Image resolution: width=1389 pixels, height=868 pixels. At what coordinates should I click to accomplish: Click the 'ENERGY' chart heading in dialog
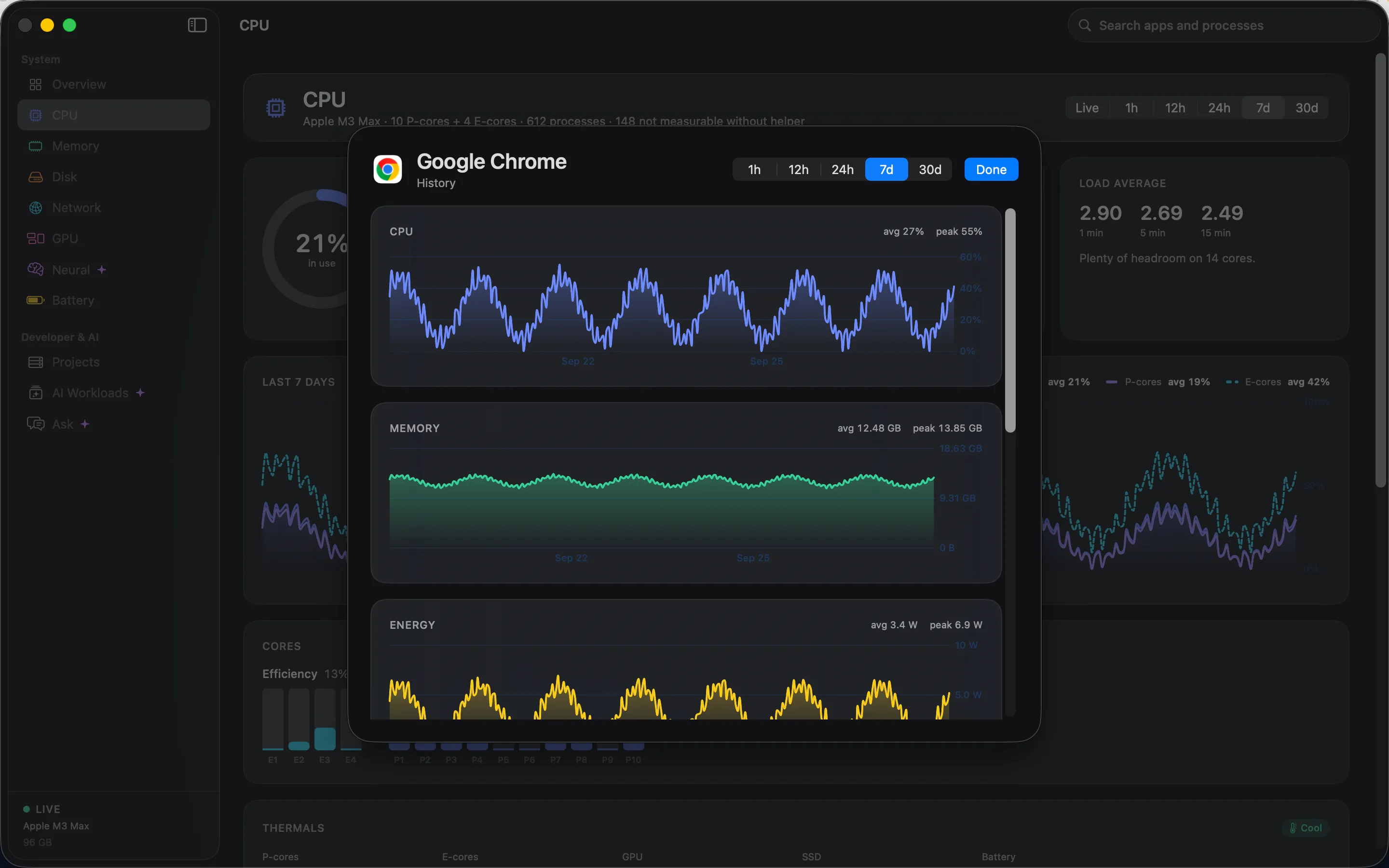412,624
